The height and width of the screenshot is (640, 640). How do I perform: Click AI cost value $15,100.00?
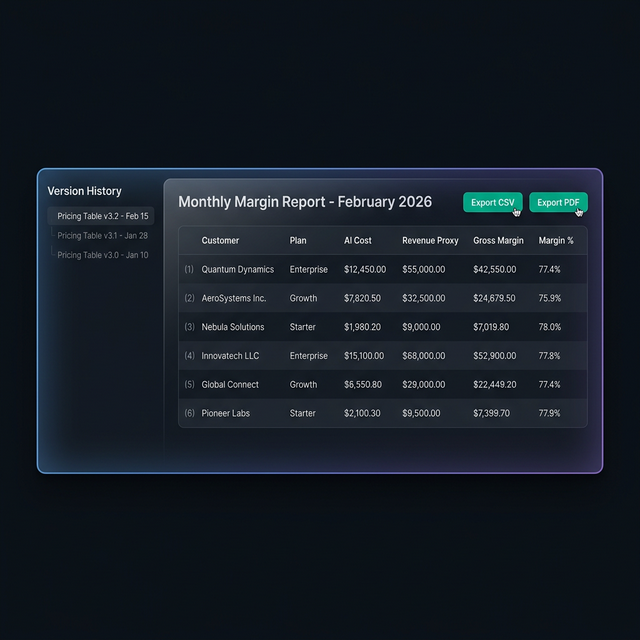tap(364, 356)
